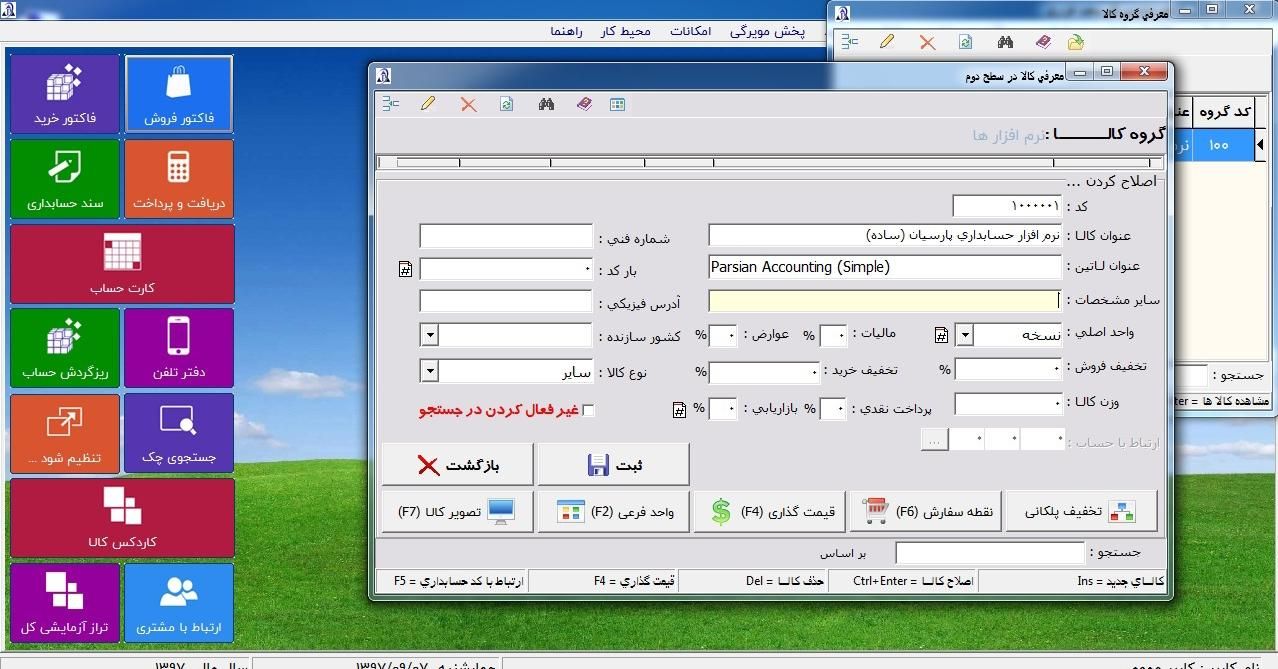Click the binoculars icon in معرفی گروه کالا window
1278x669 pixels.
click(1005, 42)
